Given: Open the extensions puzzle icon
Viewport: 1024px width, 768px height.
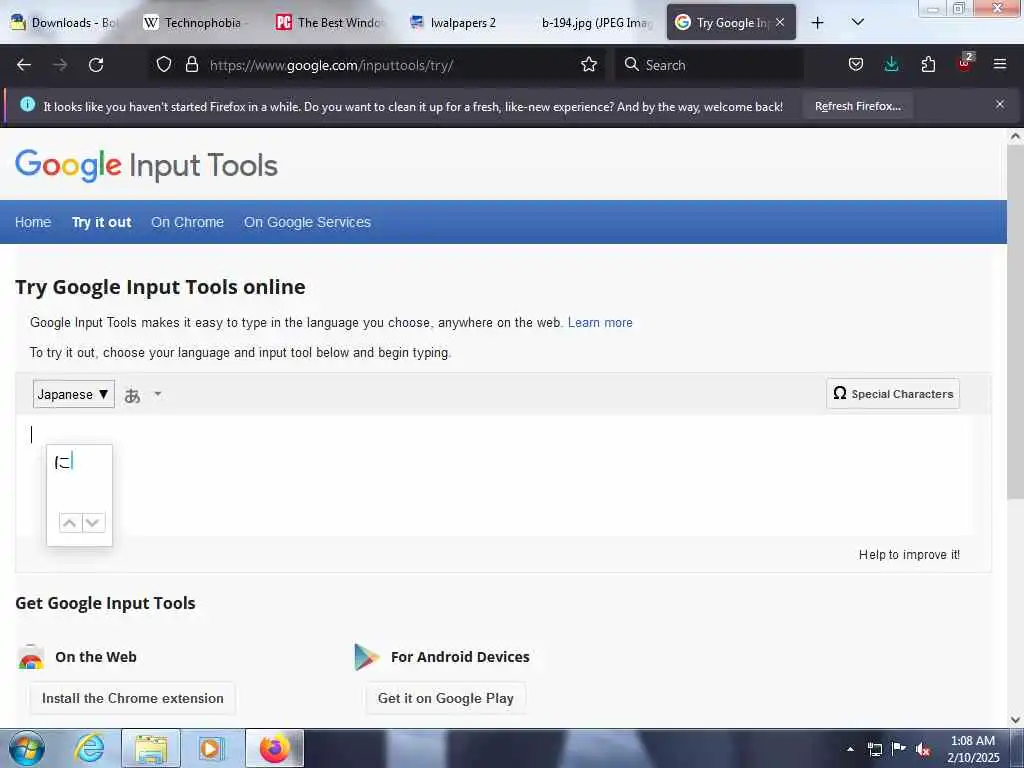Looking at the screenshot, I should point(928,64).
